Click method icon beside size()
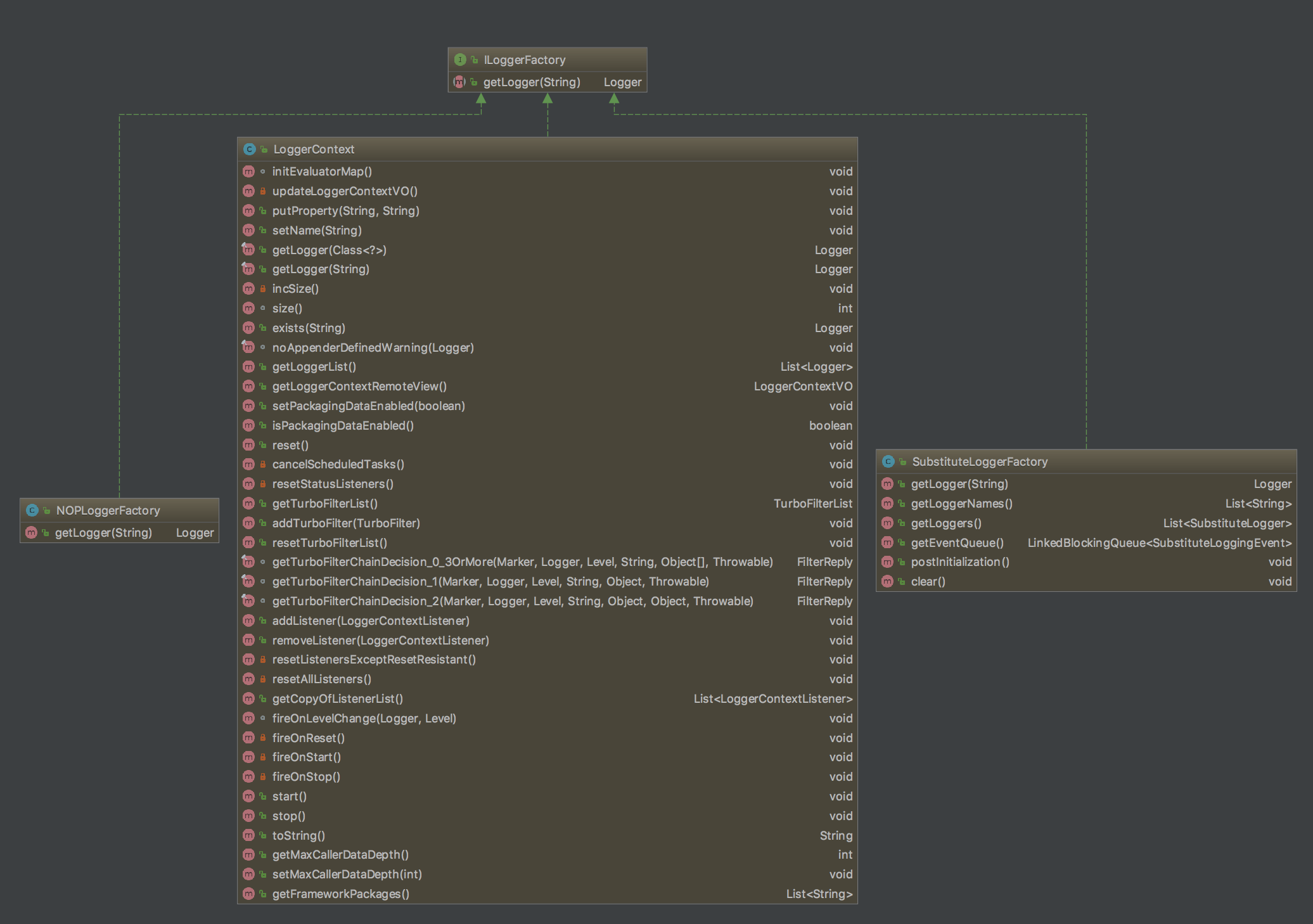The image size is (1313, 924). click(x=248, y=308)
